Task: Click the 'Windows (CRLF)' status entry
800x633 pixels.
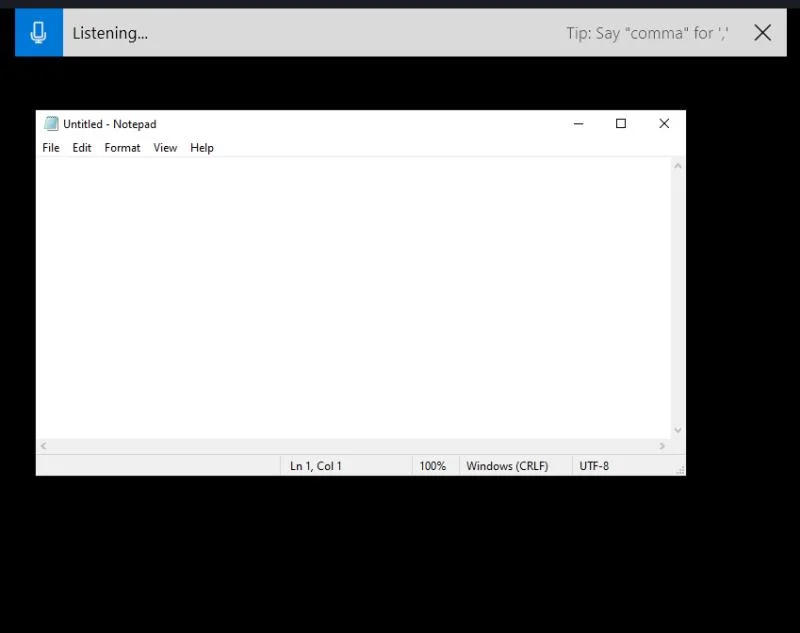Action: pyautogui.click(x=507, y=466)
